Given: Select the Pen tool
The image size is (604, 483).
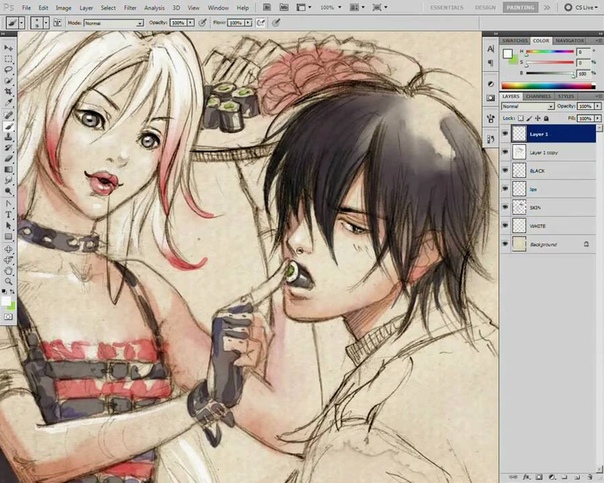Looking at the screenshot, I should (8, 204).
